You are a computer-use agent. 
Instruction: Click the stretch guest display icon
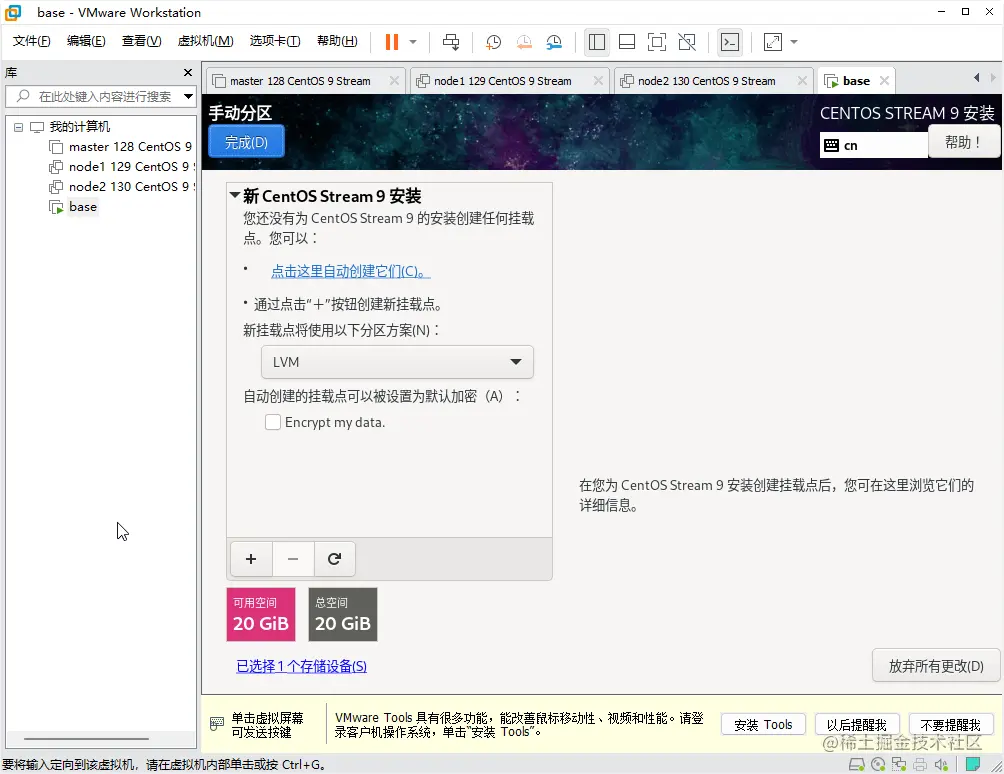click(x=773, y=42)
